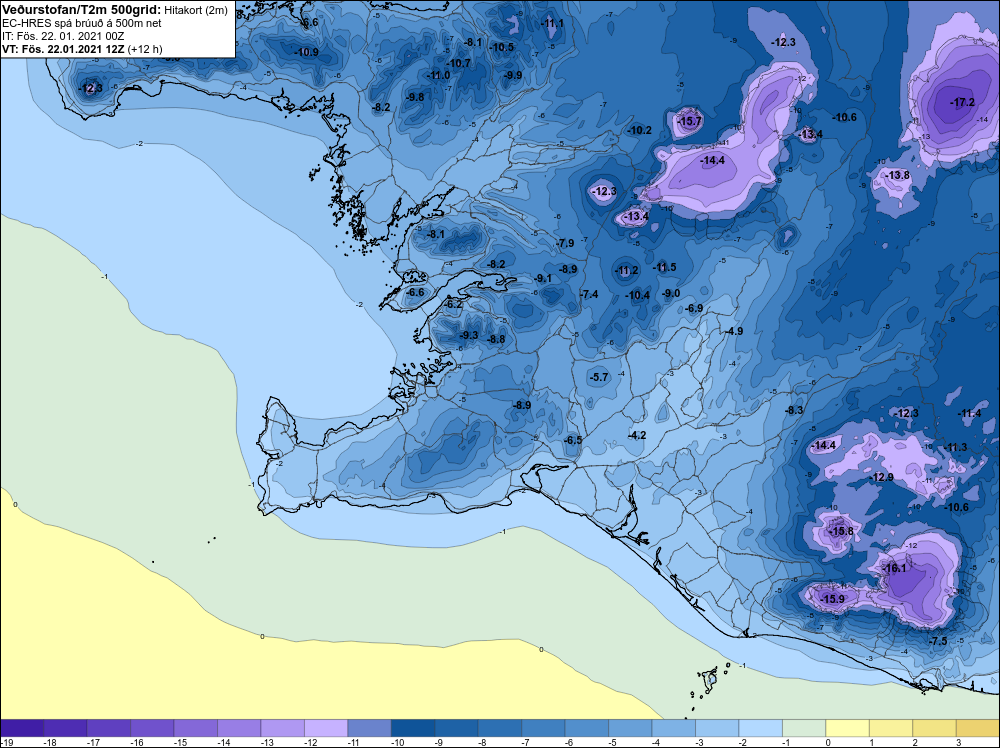Click the -7.9 temperature label

pos(565,243)
